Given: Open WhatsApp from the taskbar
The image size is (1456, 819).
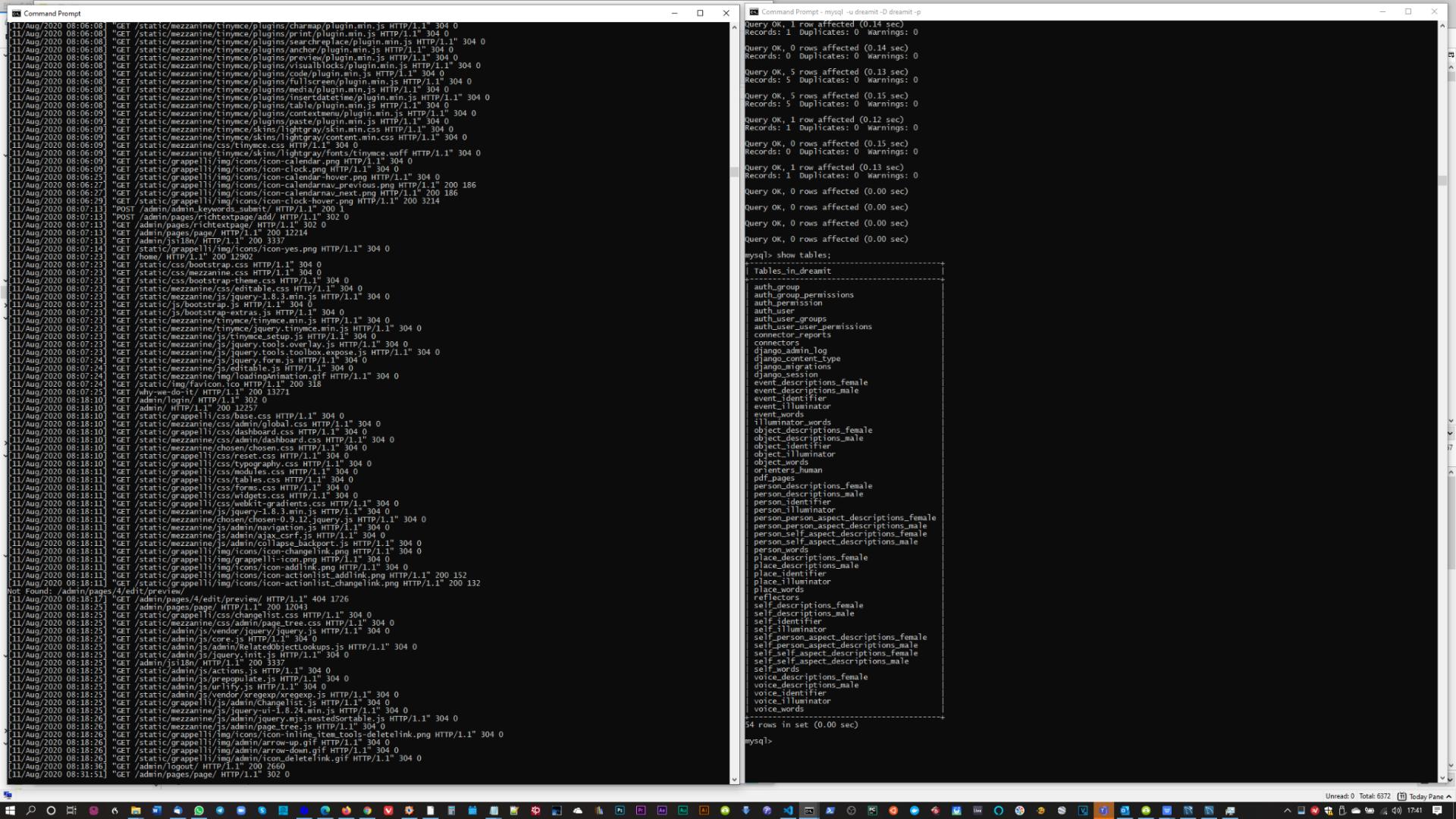Looking at the screenshot, I should tap(199, 810).
